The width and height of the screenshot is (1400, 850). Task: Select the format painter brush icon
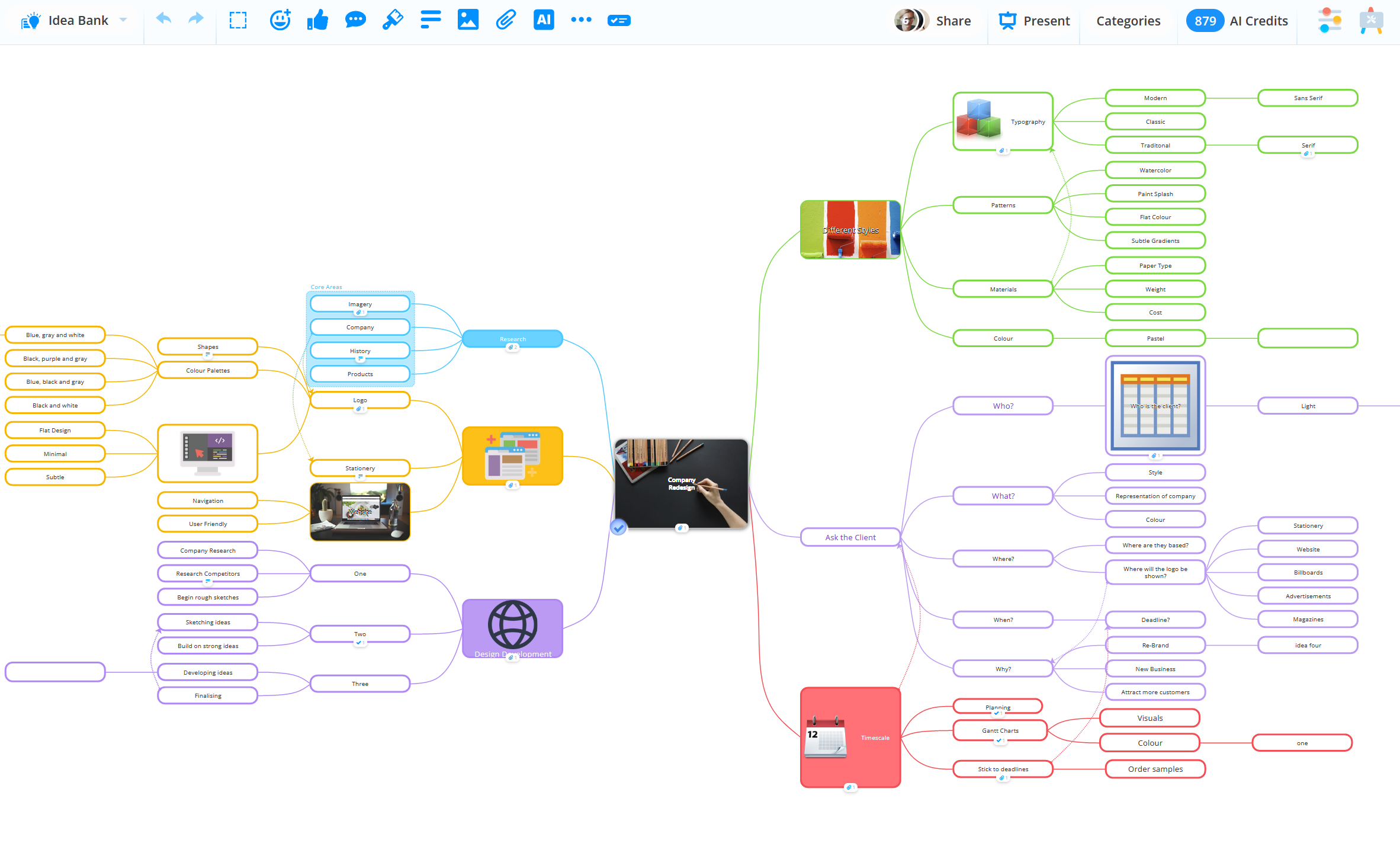393,20
